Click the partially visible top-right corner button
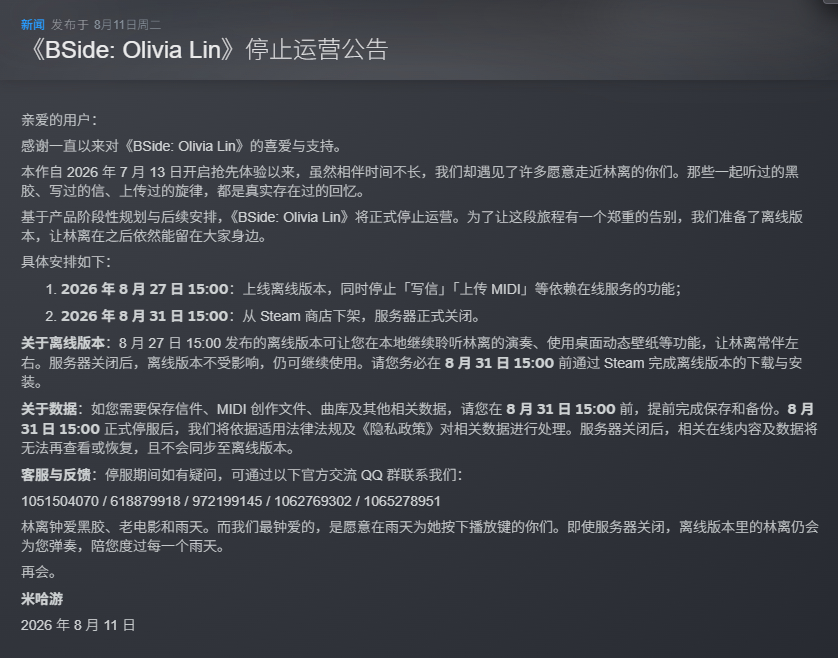This screenshot has width=838, height=658. point(831,2)
